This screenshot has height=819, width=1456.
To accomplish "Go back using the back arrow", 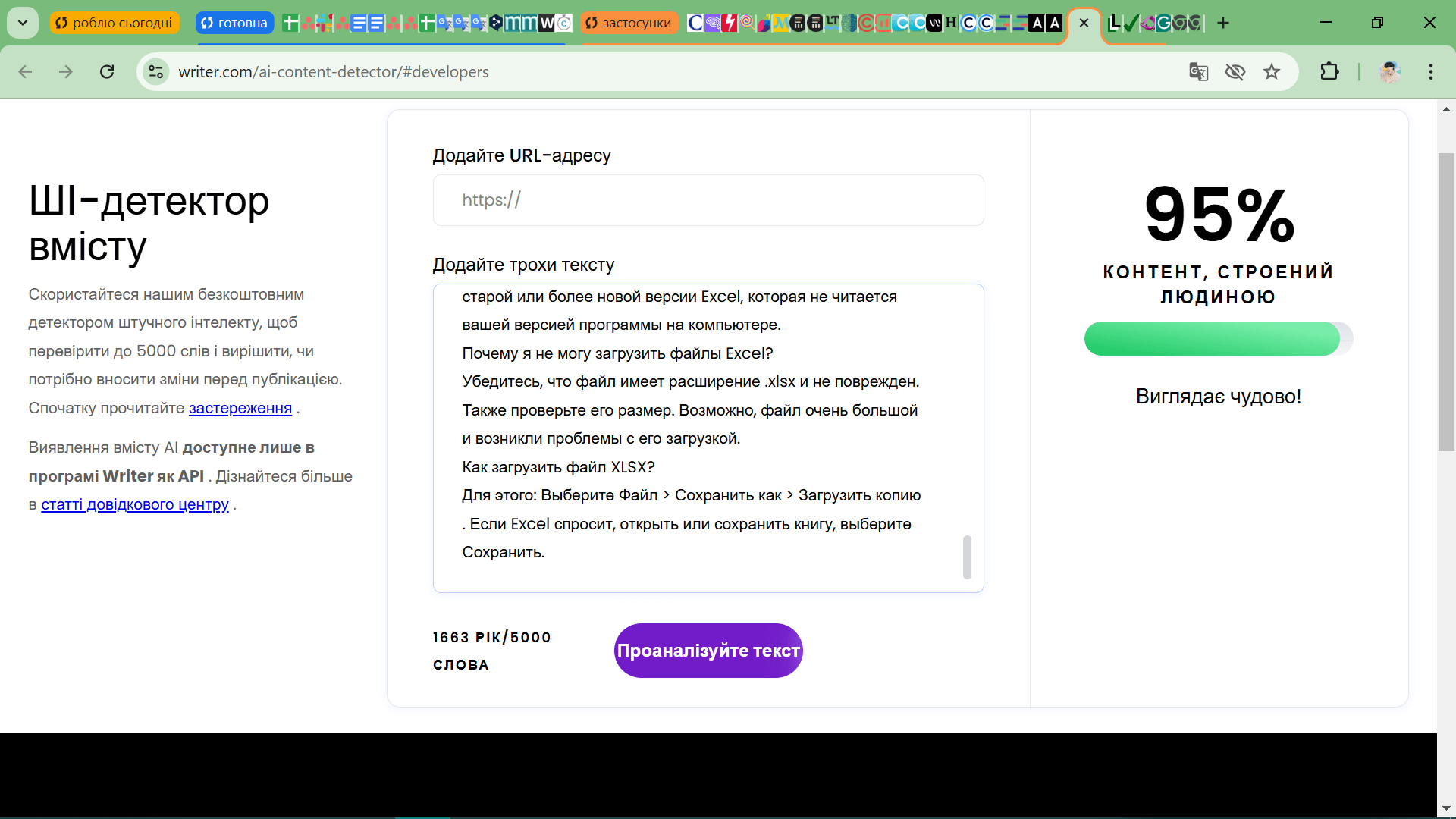I will pyautogui.click(x=25, y=72).
